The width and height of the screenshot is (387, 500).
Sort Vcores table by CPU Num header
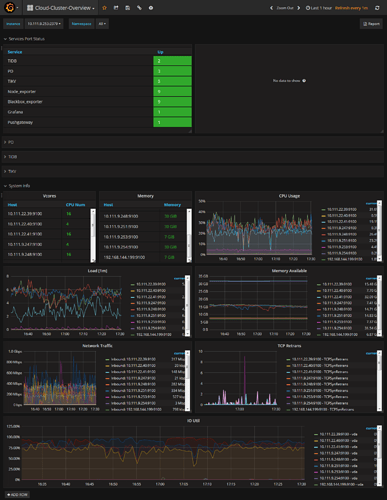click(x=75, y=205)
